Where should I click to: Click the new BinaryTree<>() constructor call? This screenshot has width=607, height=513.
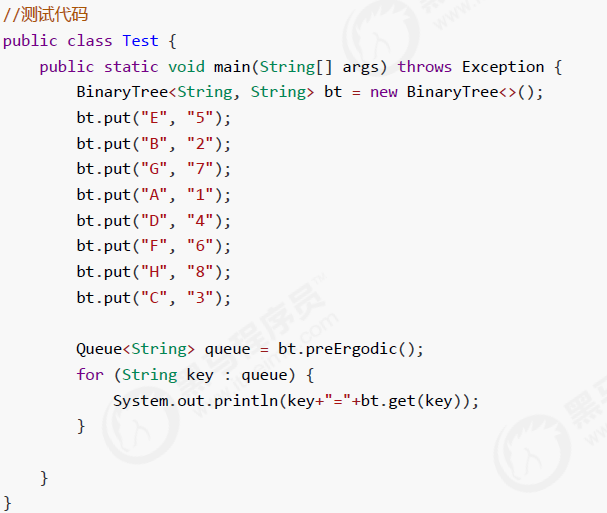tap(456, 92)
